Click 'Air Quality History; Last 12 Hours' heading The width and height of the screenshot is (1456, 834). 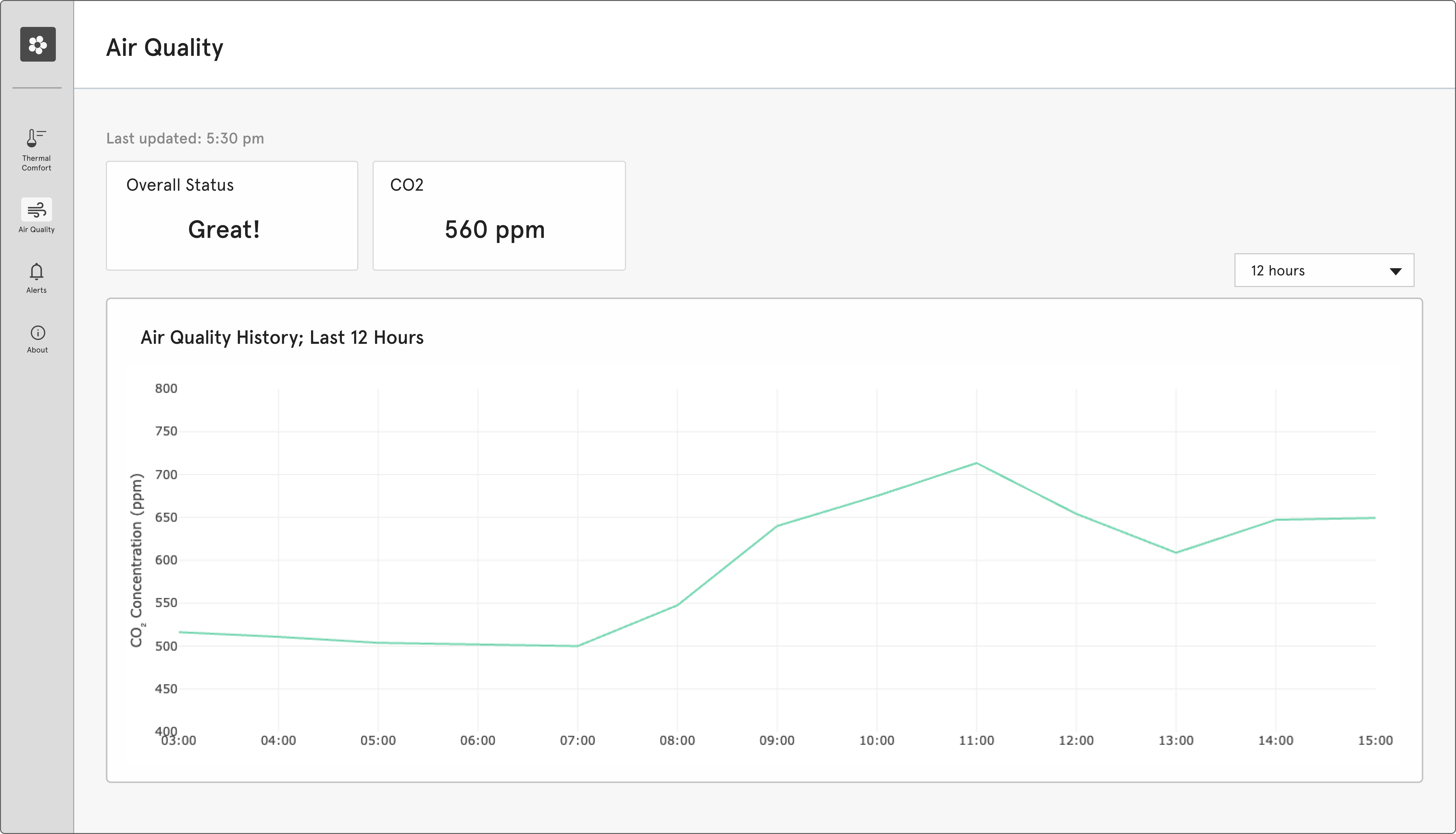[x=282, y=337]
